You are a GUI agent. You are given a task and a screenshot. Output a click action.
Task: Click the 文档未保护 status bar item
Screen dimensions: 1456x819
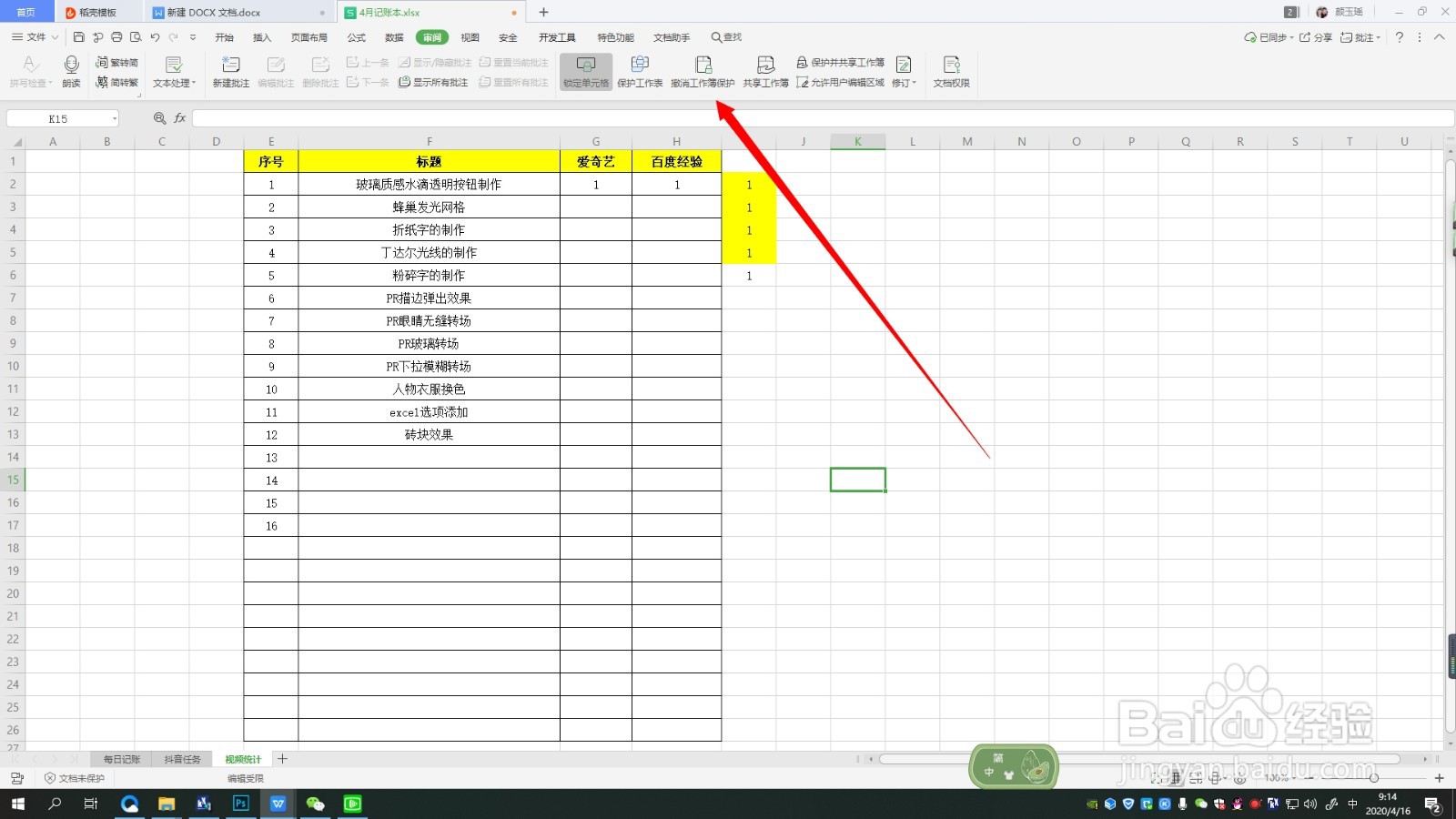coord(75,778)
